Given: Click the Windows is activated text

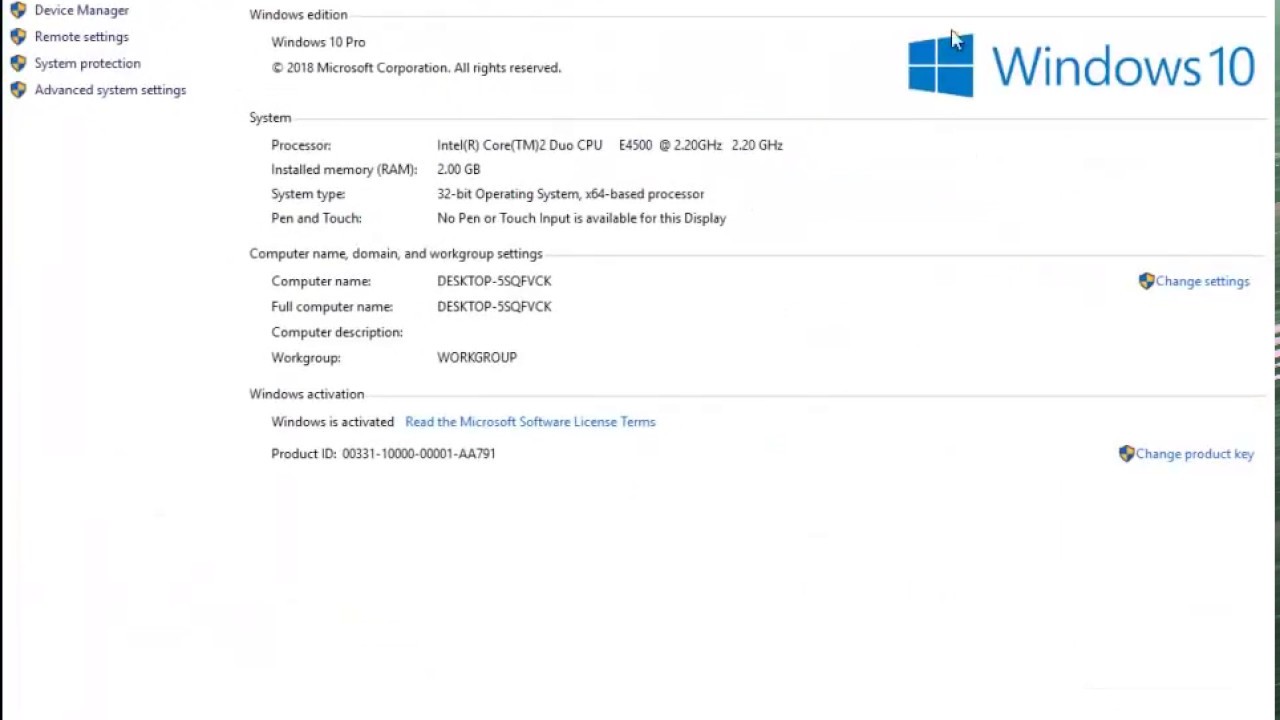Looking at the screenshot, I should [x=332, y=422].
